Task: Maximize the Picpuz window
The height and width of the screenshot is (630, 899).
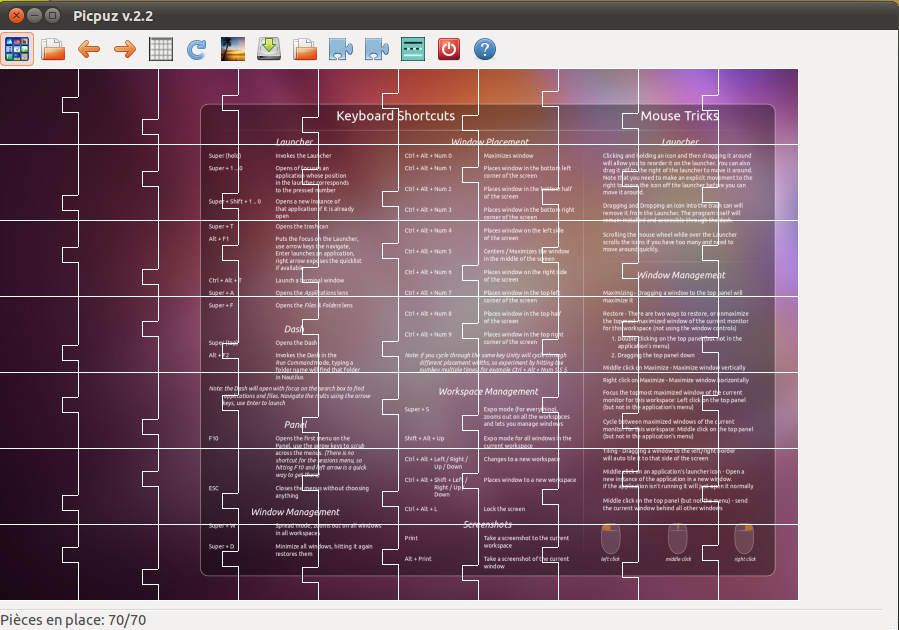Action: [x=52, y=15]
